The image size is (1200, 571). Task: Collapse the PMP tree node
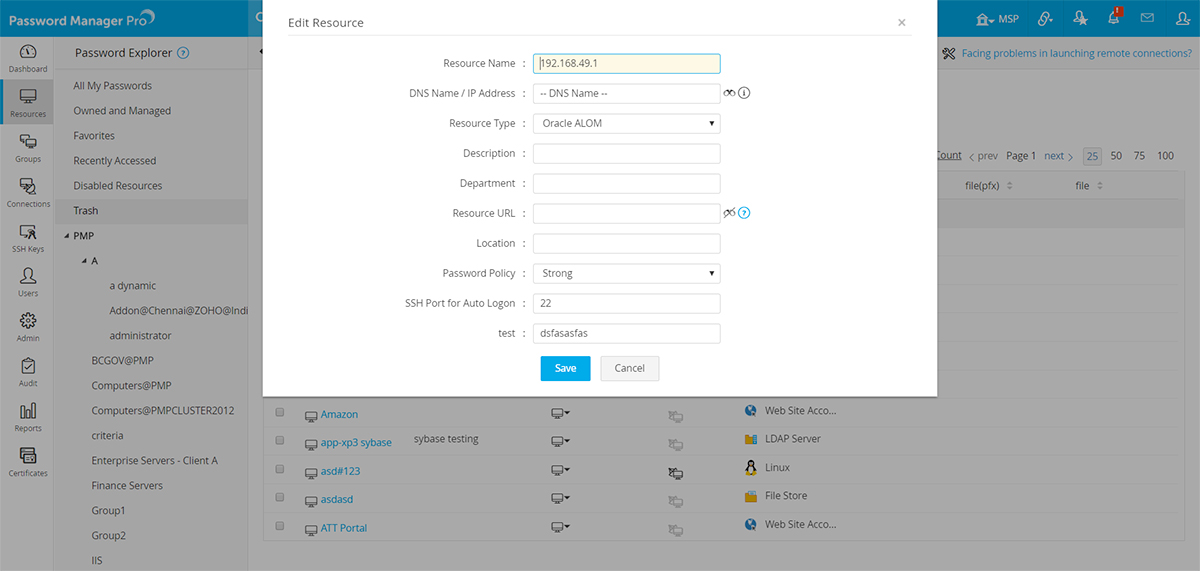tap(66, 236)
